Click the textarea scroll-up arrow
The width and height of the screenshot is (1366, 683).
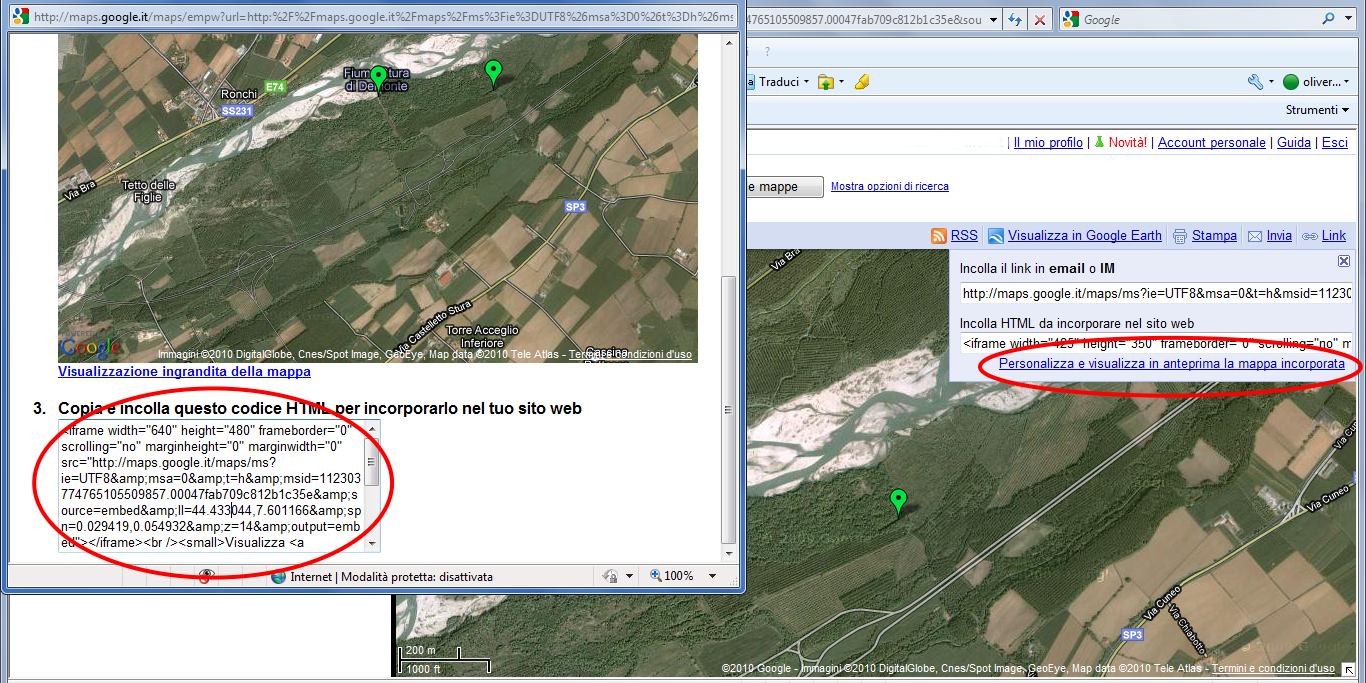point(372,429)
